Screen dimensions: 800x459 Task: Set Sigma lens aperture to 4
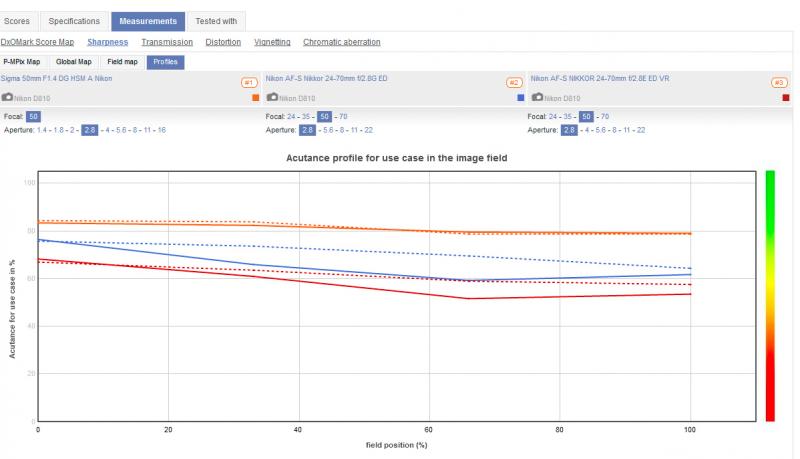107,130
